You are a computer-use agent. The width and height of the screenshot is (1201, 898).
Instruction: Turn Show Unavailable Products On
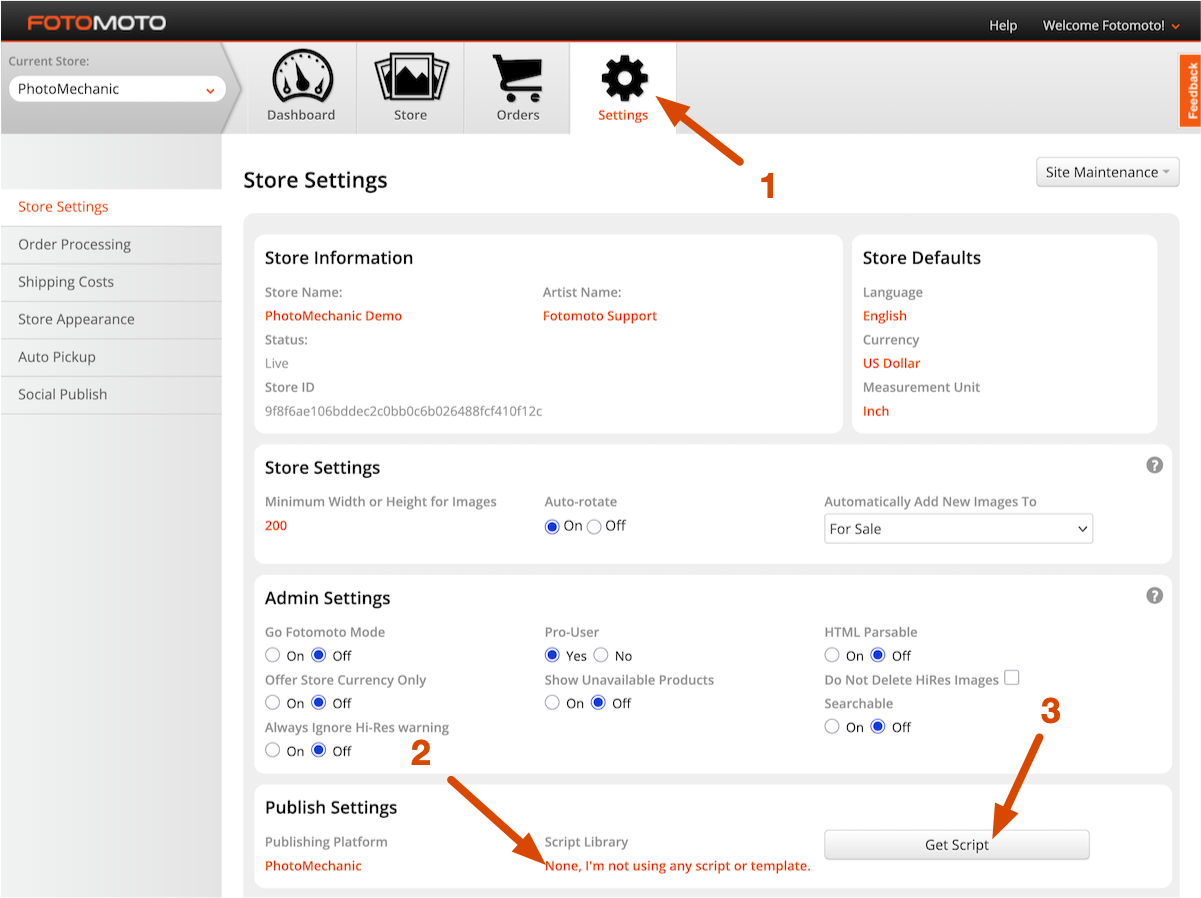(x=552, y=703)
